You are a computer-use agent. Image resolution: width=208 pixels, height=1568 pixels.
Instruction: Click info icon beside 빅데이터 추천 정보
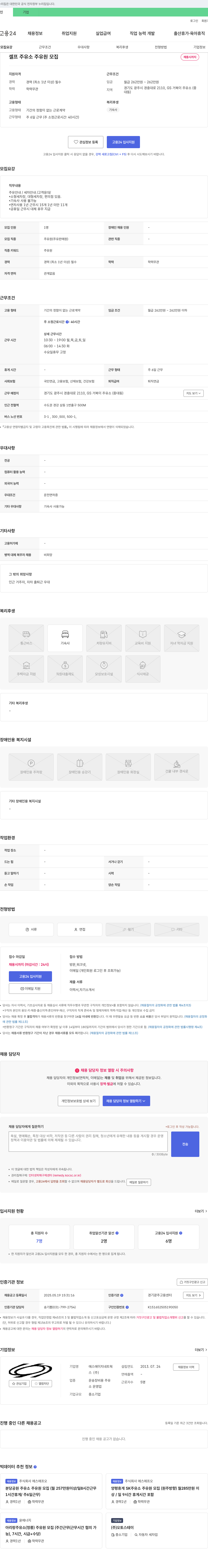click(35, 1467)
